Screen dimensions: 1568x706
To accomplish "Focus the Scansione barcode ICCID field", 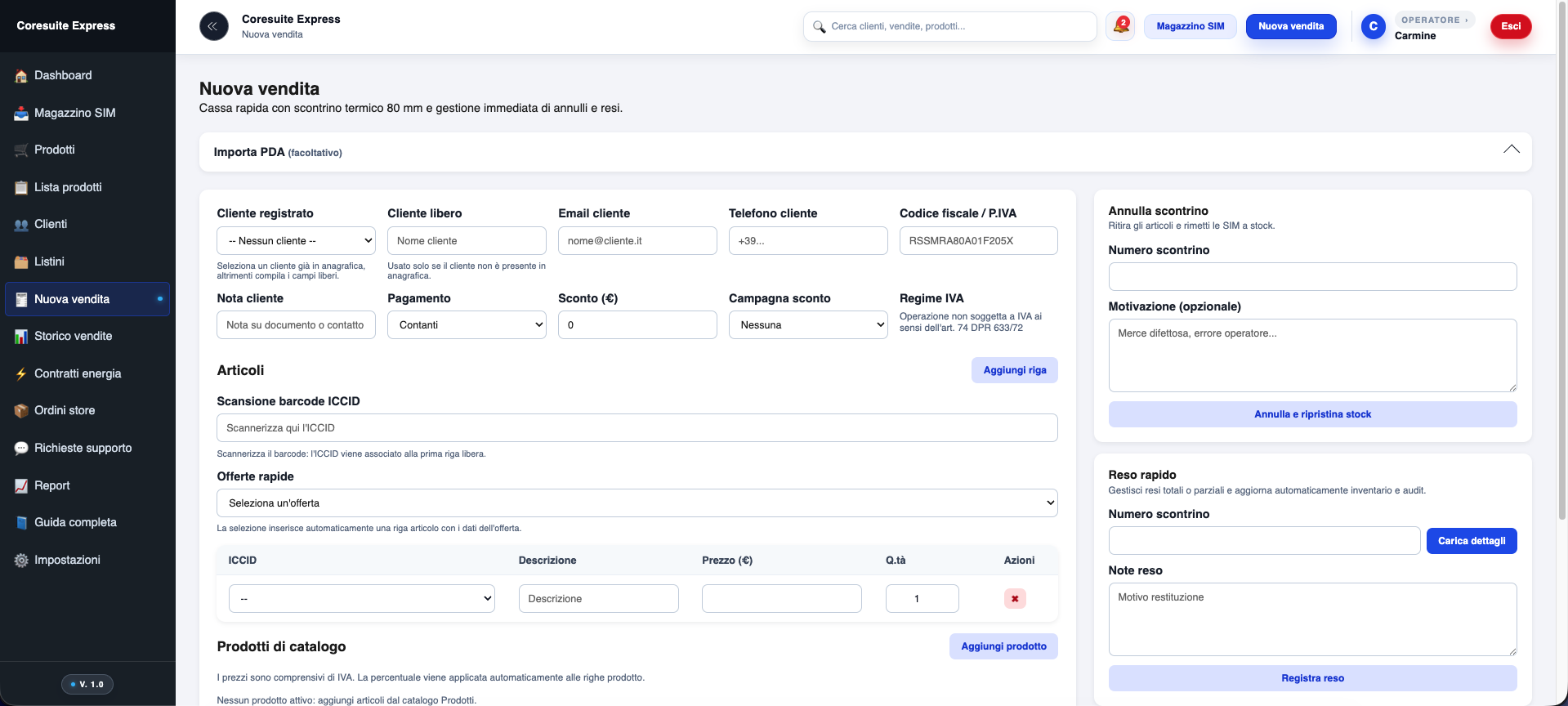I will click(x=637, y=428).
